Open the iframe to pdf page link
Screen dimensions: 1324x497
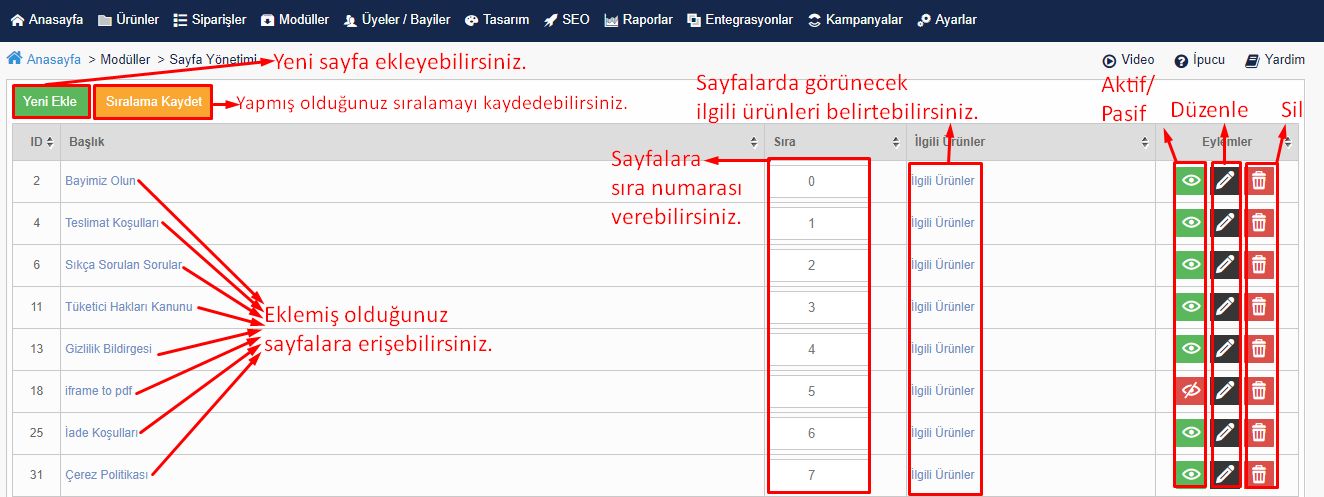click(99, 391)
